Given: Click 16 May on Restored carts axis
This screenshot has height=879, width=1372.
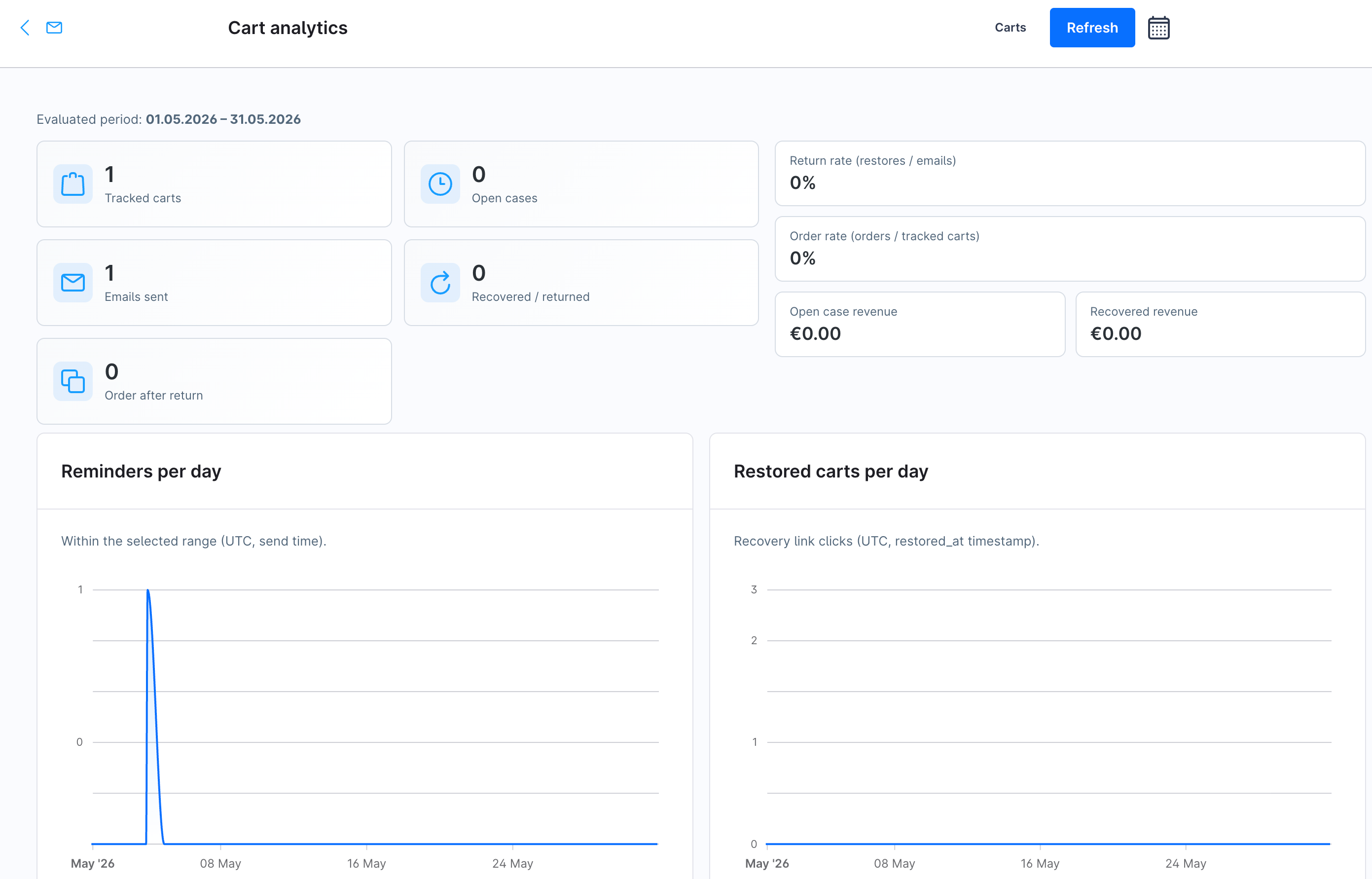Looking at the screenshot, I should pos(1040,864).
